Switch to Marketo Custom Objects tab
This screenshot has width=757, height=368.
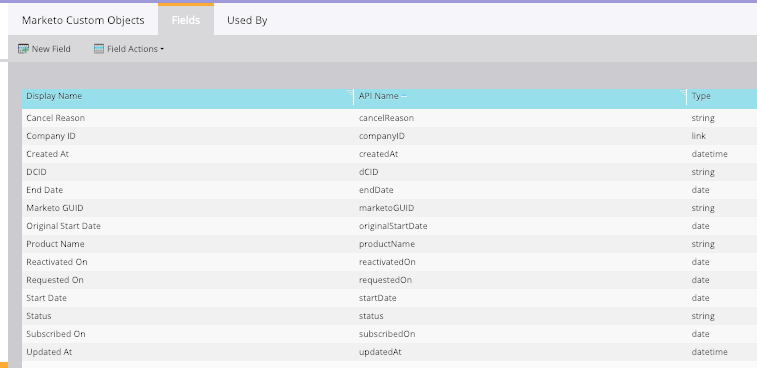pos(83,20)
